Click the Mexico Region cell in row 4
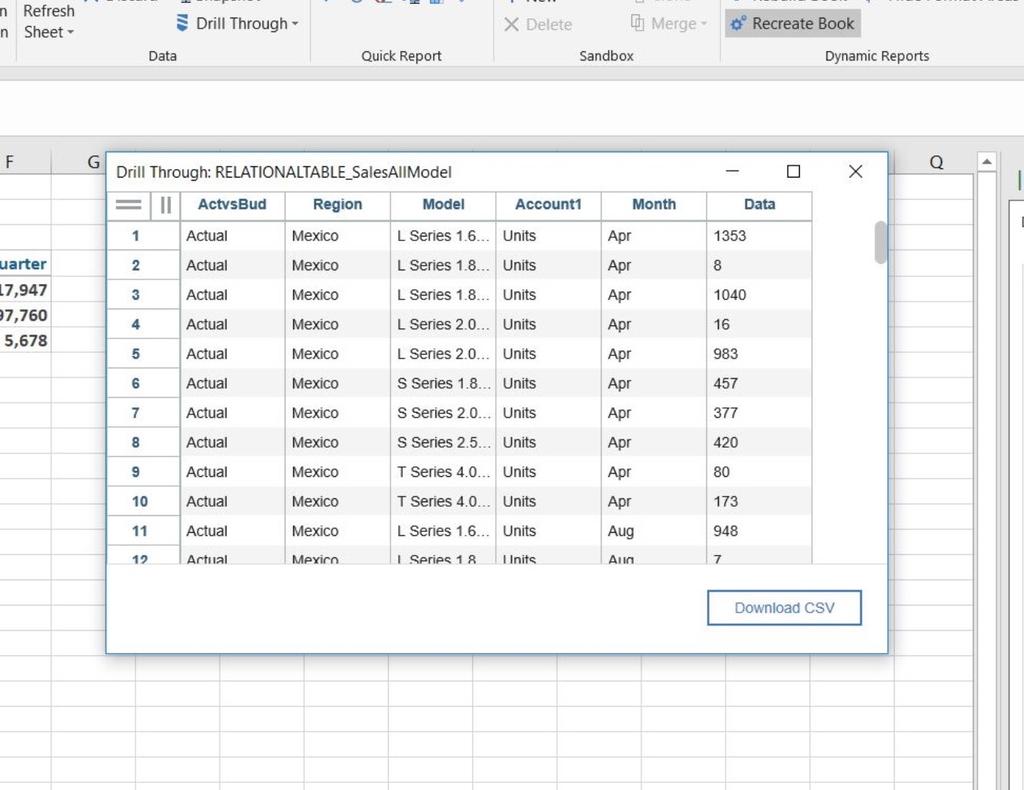The height and width of the screenshot is (790, 1024). 338,324
